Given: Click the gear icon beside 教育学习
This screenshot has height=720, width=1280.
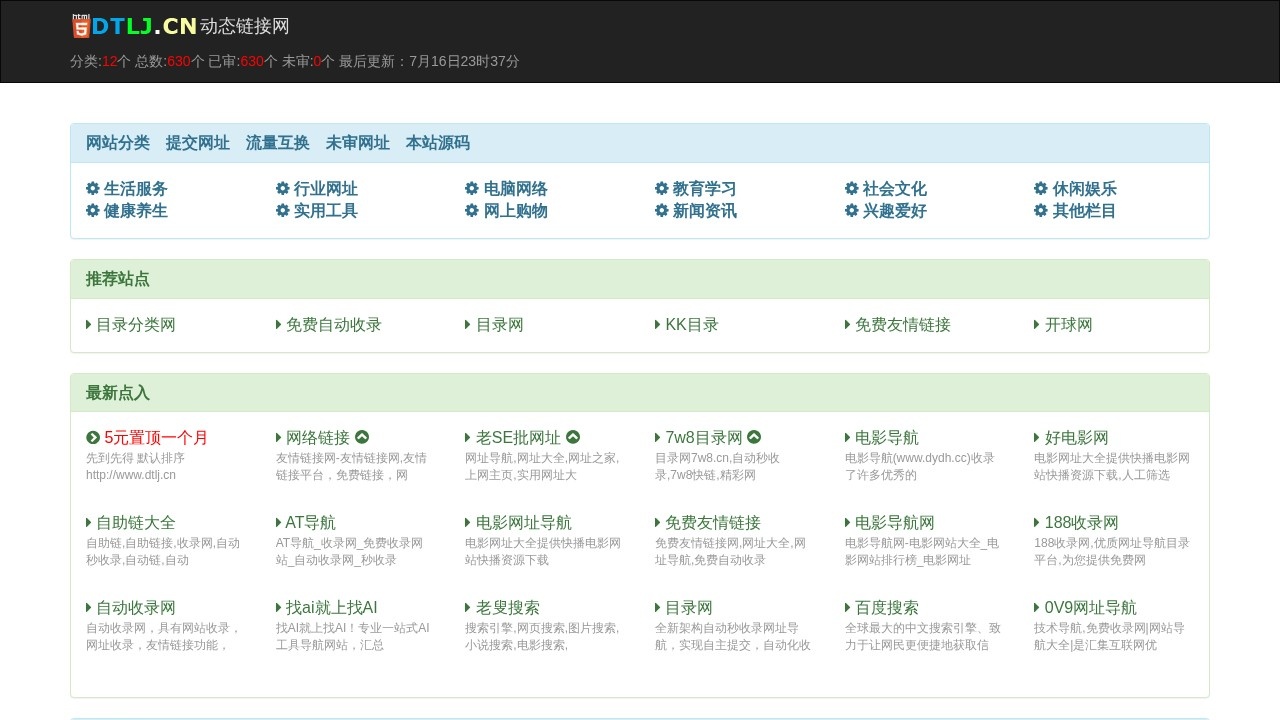Looking at the screenshot, I should pyautogui.click(x=662, y=188).
